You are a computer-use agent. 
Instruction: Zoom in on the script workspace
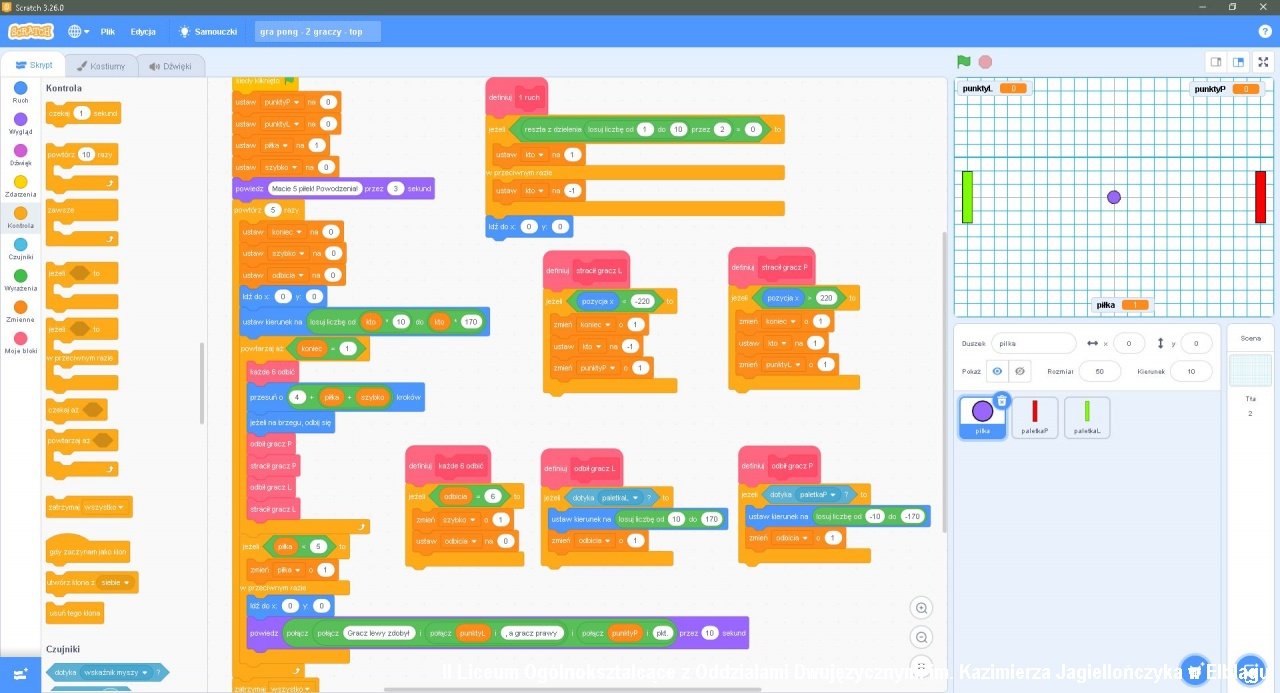tap(922, 608)
